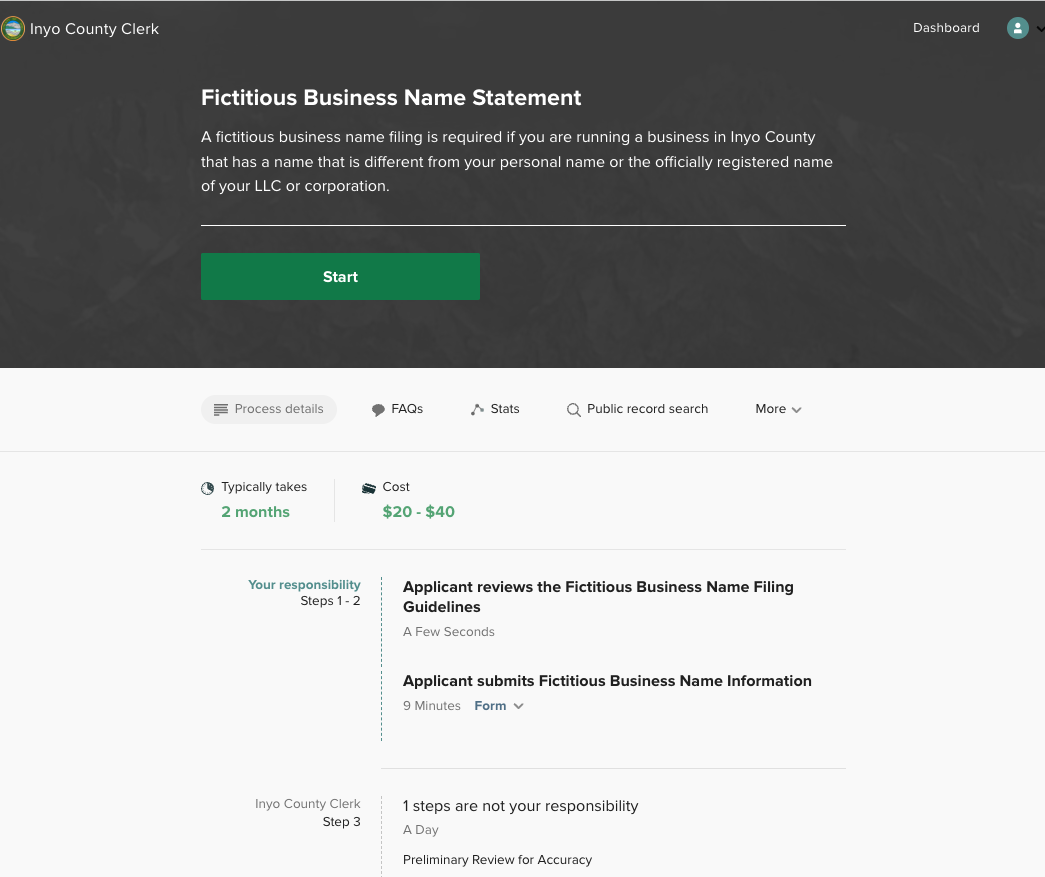Click the Preliminary Review for Accuracy step

click(x=497, y=859)
